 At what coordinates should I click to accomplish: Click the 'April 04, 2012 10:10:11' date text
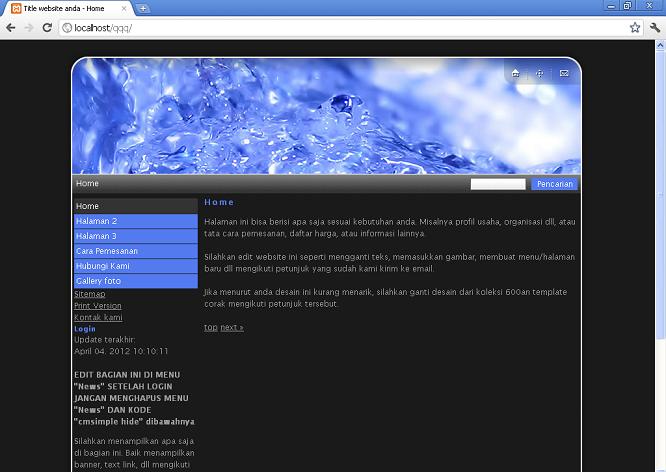[121, 351]
